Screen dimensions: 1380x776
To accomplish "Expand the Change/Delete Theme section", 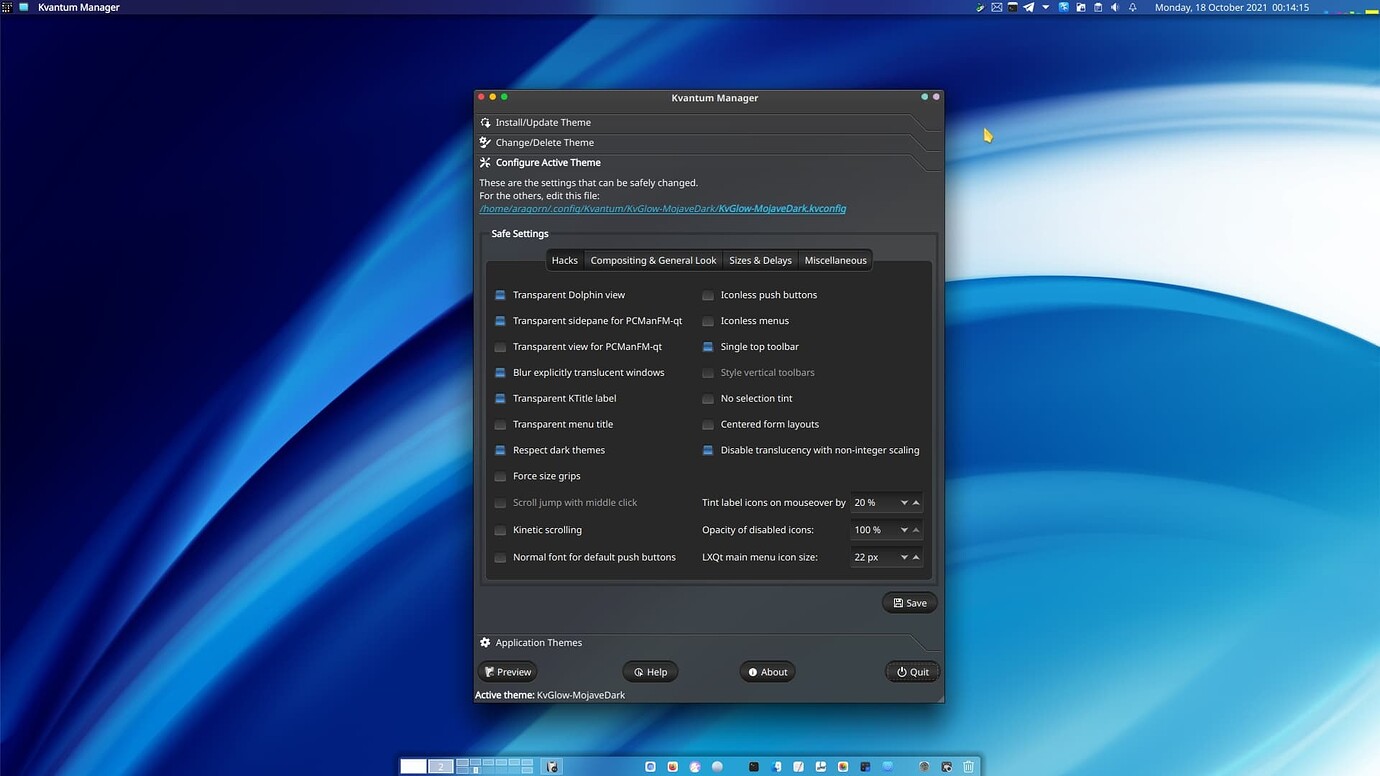I will [708, 142].
